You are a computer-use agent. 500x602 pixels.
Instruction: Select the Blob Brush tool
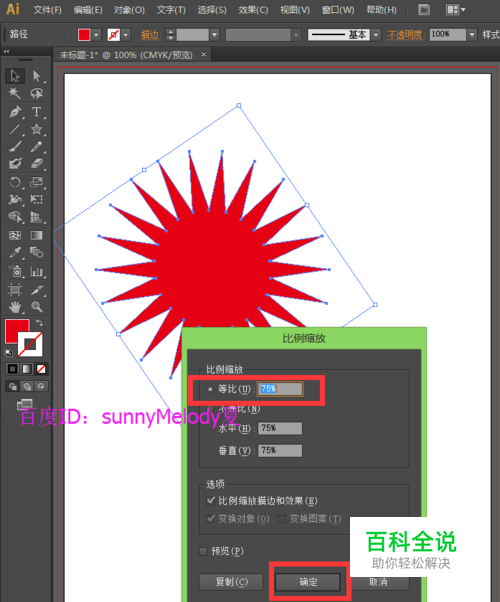[15, 164]
